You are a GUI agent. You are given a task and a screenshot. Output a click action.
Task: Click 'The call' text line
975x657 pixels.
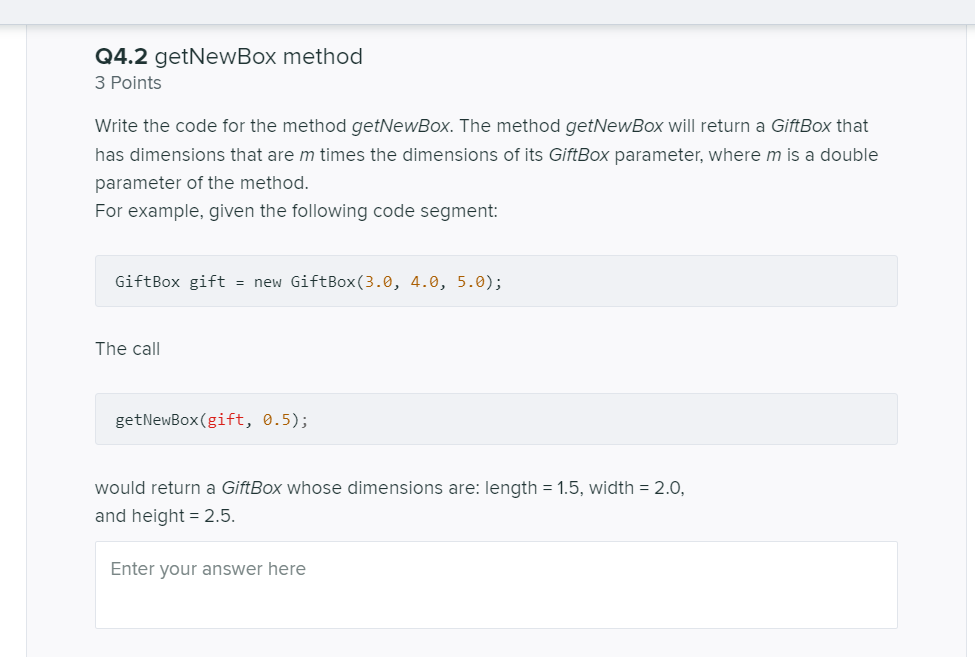coord(127,349)
